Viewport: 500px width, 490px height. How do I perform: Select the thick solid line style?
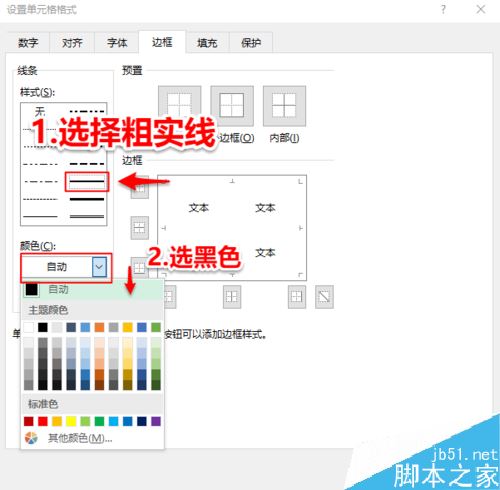[x=87, y=199]
